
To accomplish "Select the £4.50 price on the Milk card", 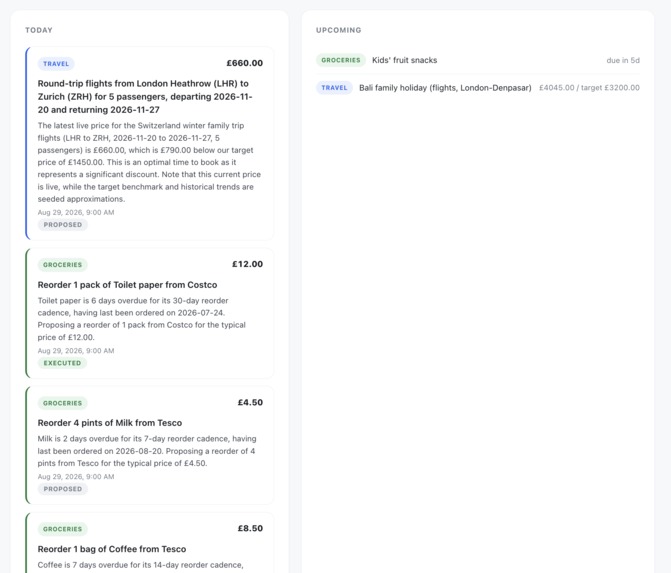I will (250, 402).
